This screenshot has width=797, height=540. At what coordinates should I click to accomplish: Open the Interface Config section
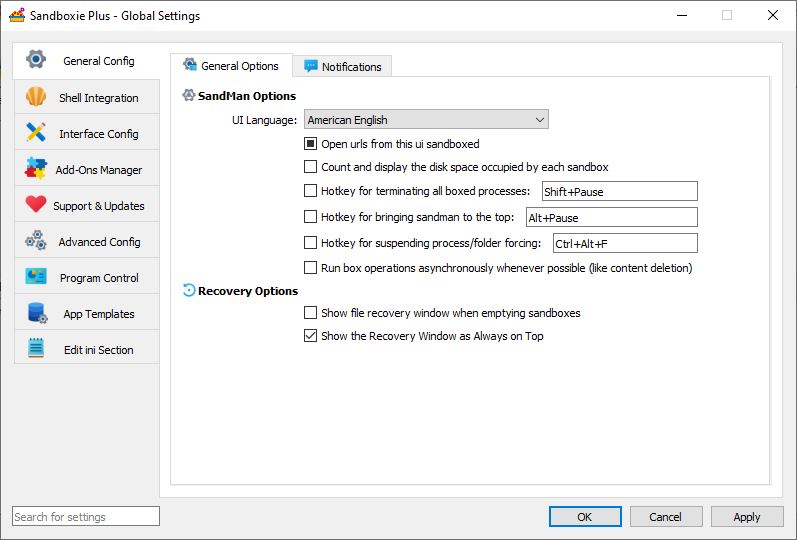tap(87, 133)
